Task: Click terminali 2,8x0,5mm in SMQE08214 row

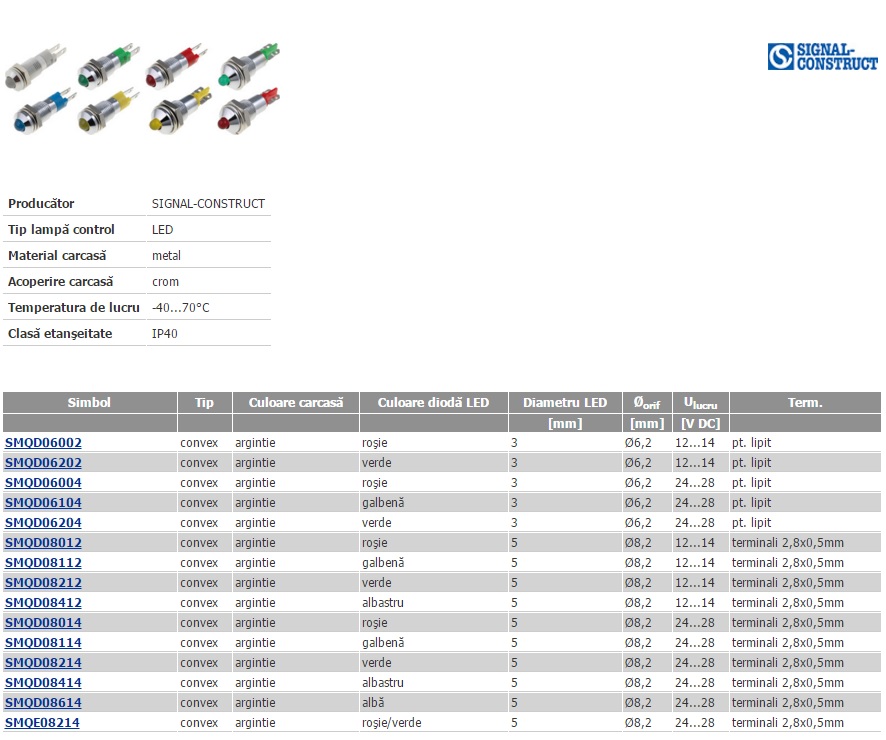Action: point(788,723)
